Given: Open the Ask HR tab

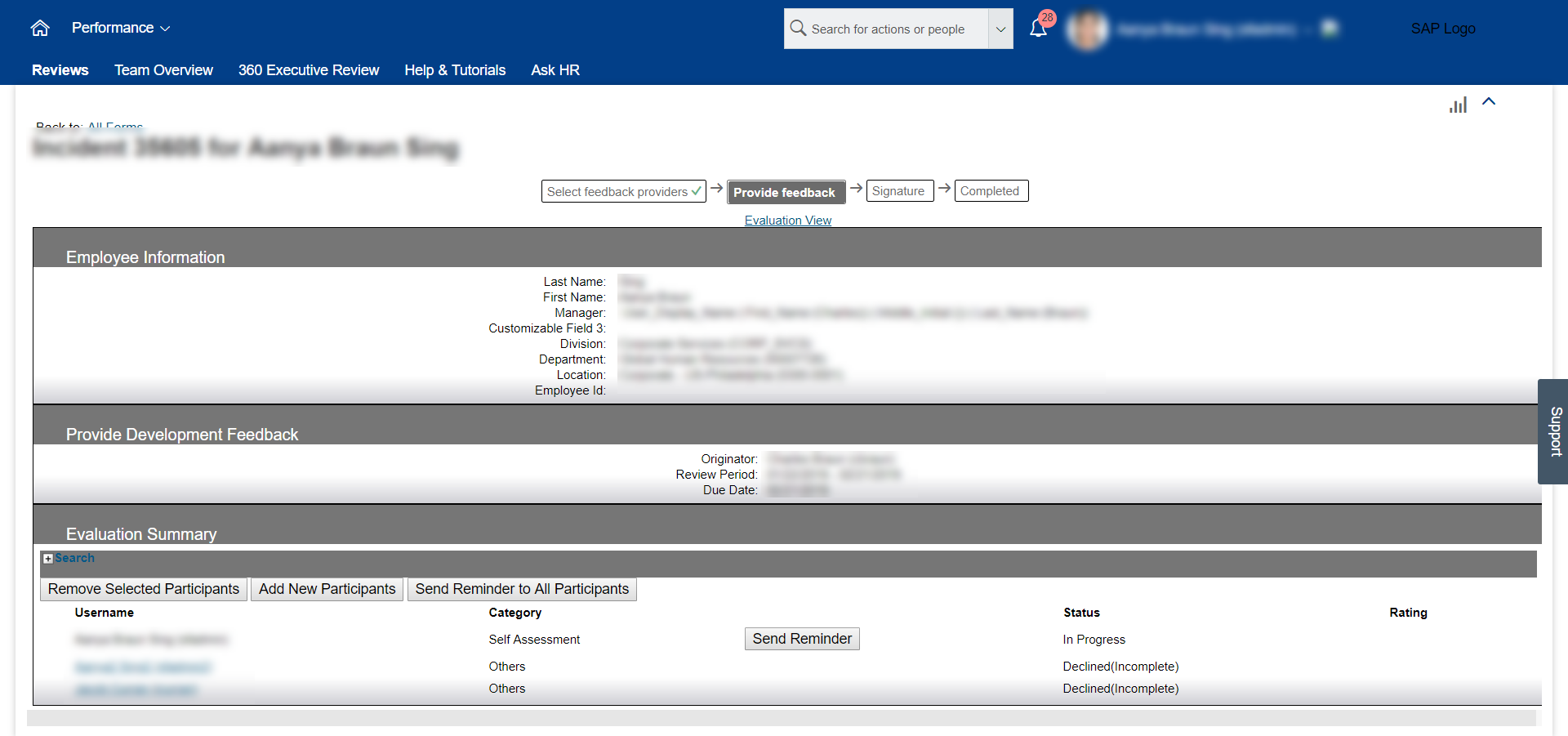Looking at the screenshot, I should [555, 70].
